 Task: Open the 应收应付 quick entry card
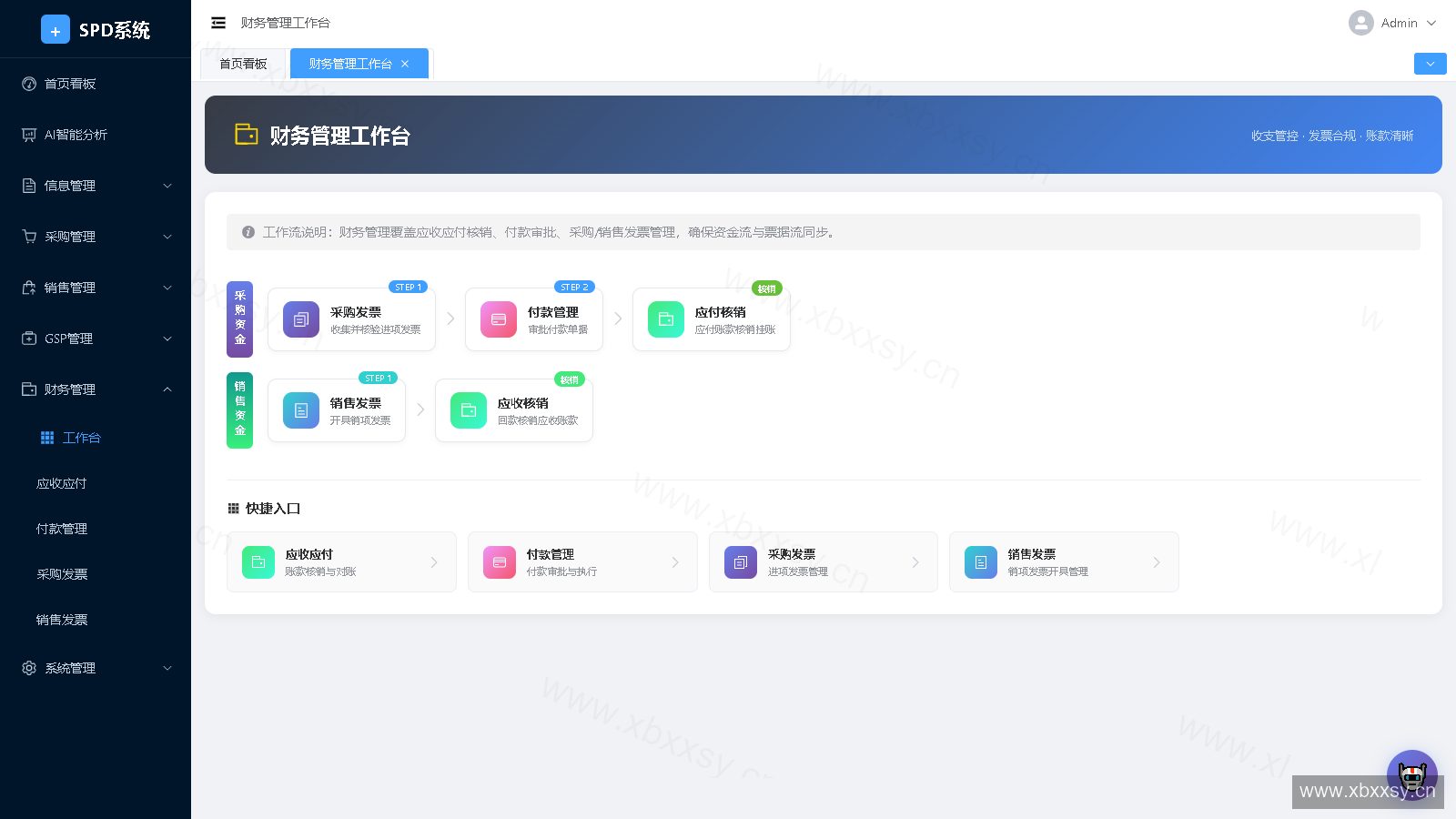(341, 562)
